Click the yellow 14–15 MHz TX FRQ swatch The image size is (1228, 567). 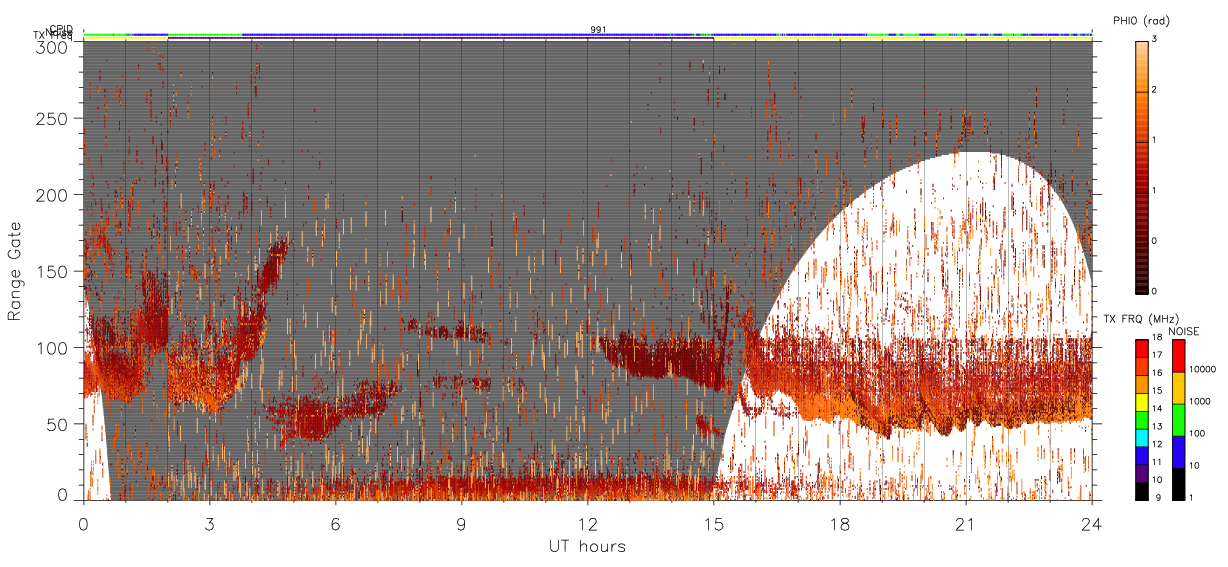(x=1141, y=402)
